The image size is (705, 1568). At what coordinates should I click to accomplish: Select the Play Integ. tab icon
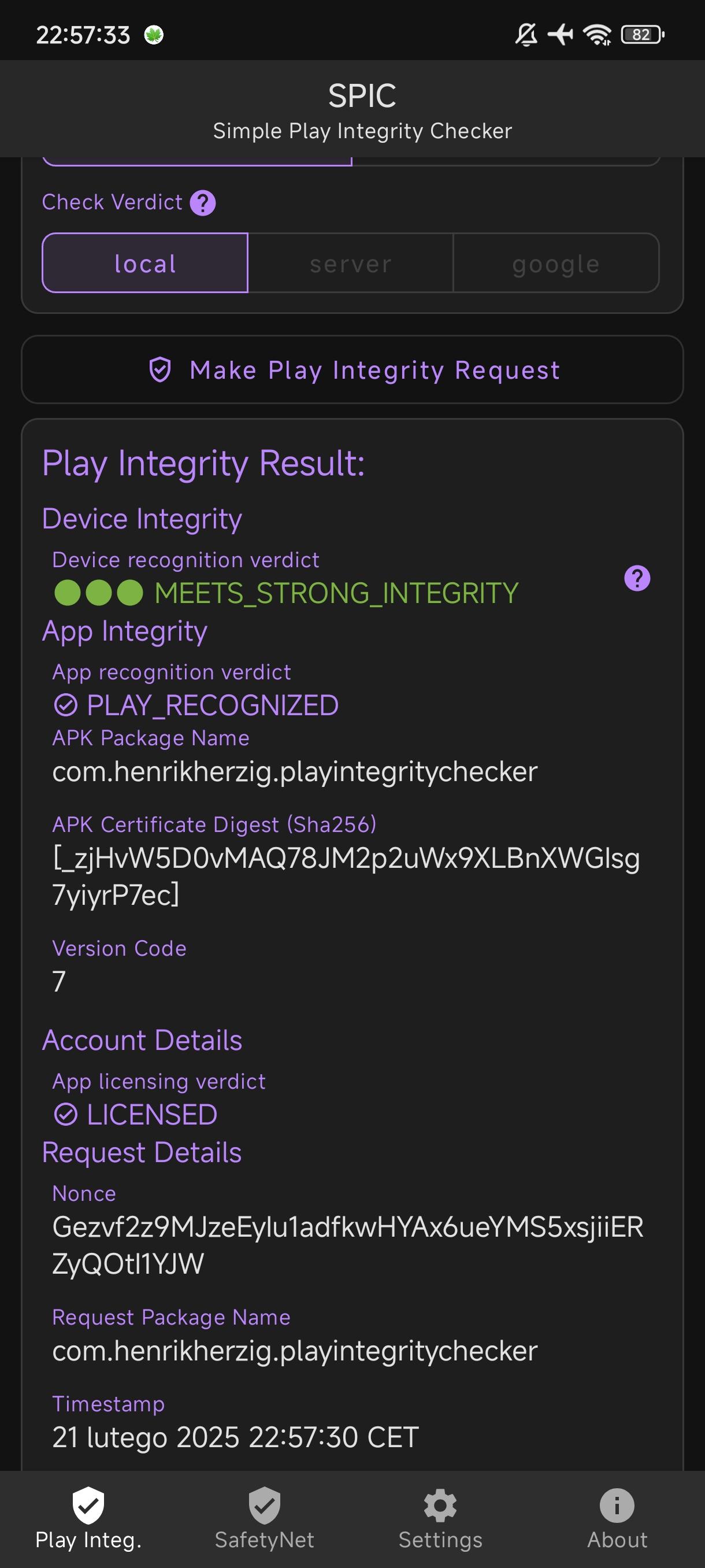88,1506
